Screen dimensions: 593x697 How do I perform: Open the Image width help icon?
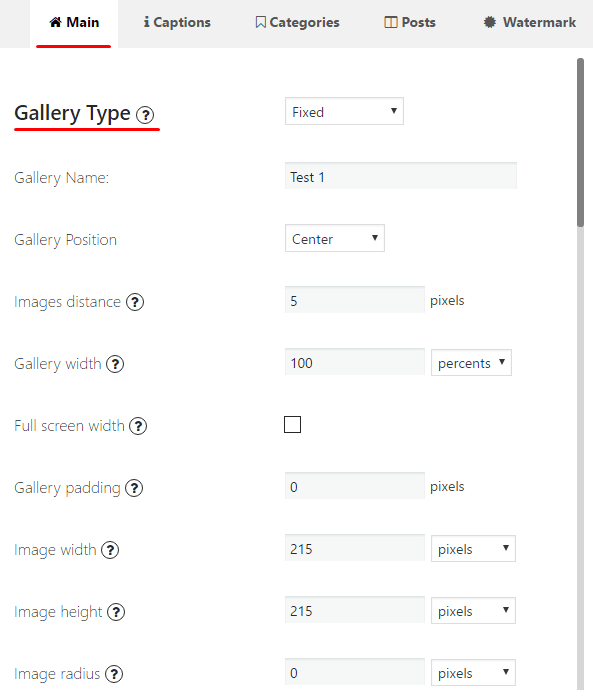(110, 550)
